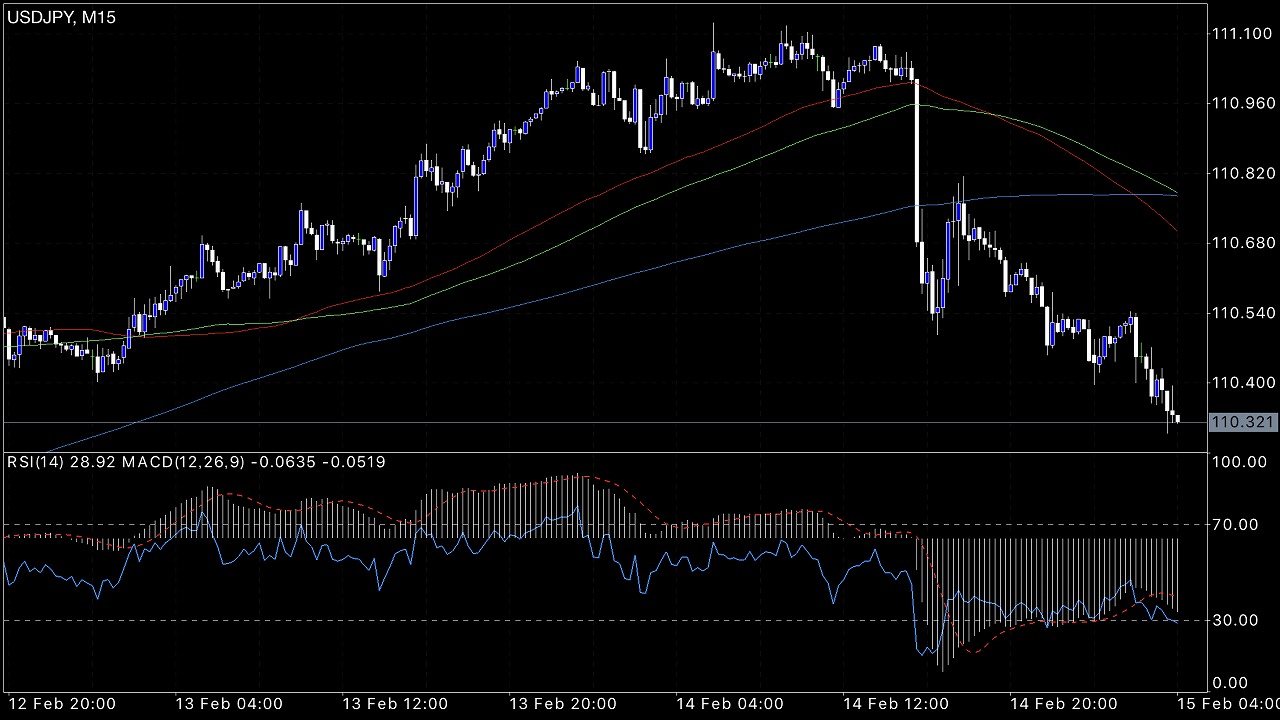
Task: Select the 13 Feb 04:00 time label
Action: pyautogui.click(x=229, y=704)
